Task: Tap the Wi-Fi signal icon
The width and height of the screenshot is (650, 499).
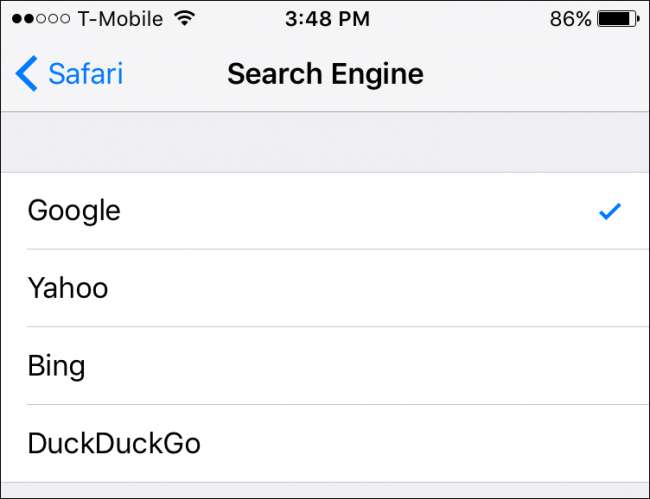Action: (x=184, y=18)
